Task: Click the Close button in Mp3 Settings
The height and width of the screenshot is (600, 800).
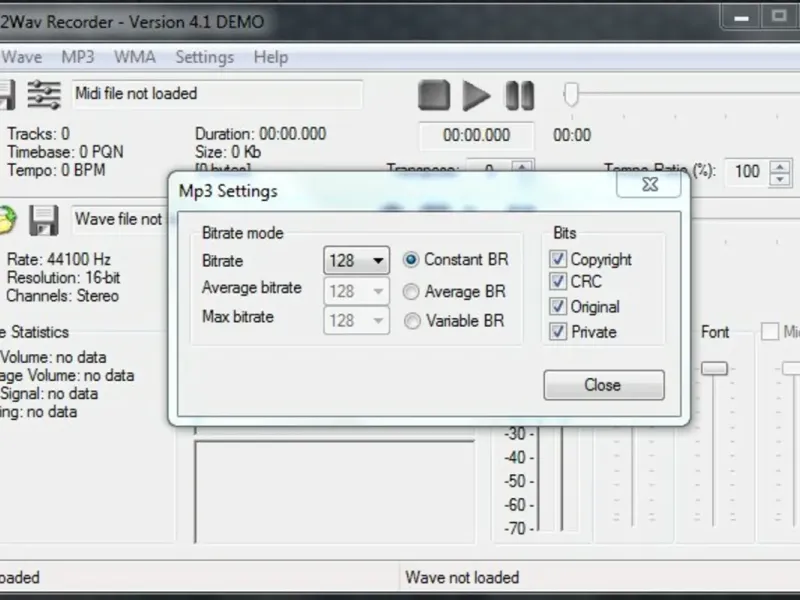Action: click(604, 385)
